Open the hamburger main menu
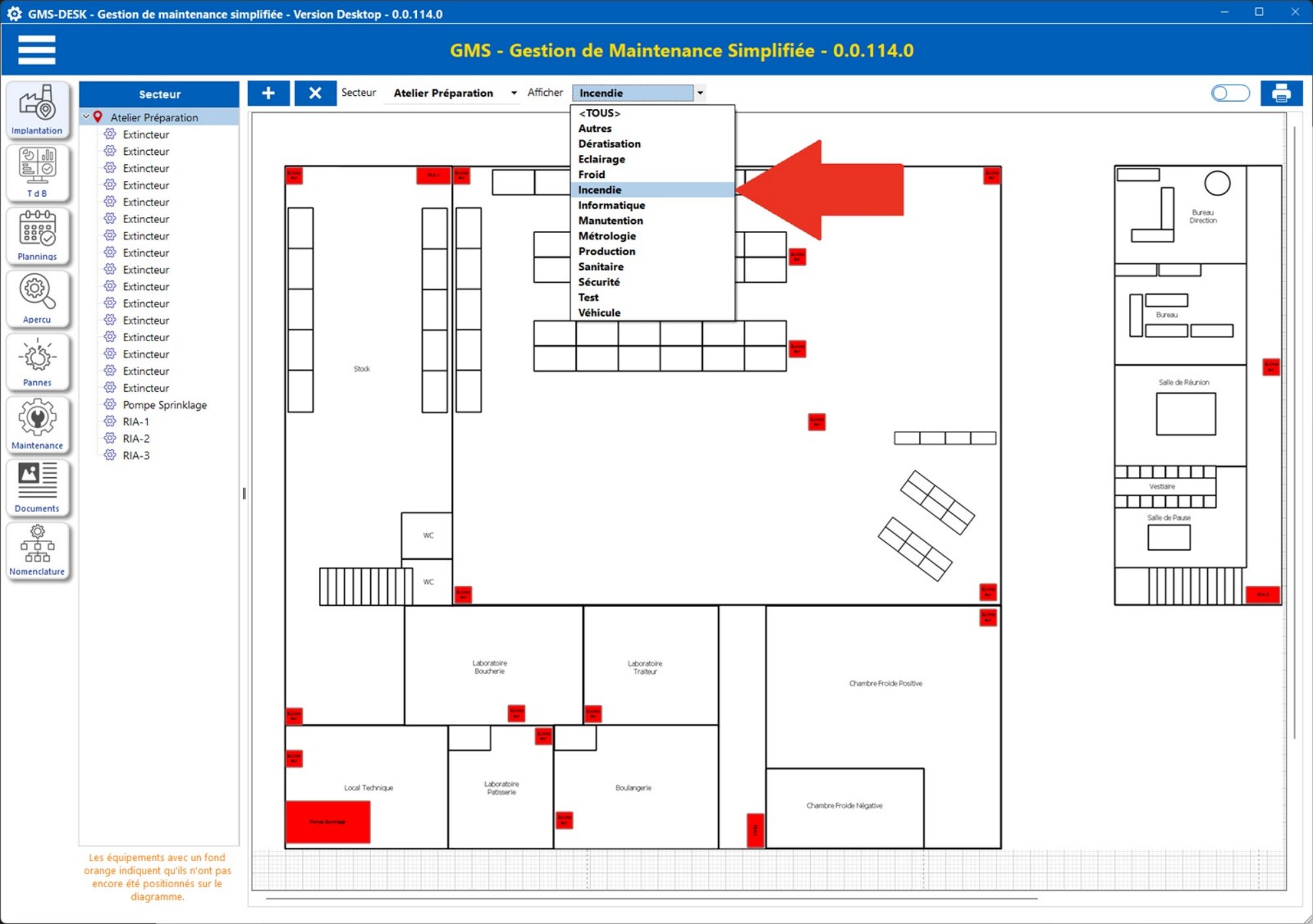The image size is (1313, 924). coord(37,50)
